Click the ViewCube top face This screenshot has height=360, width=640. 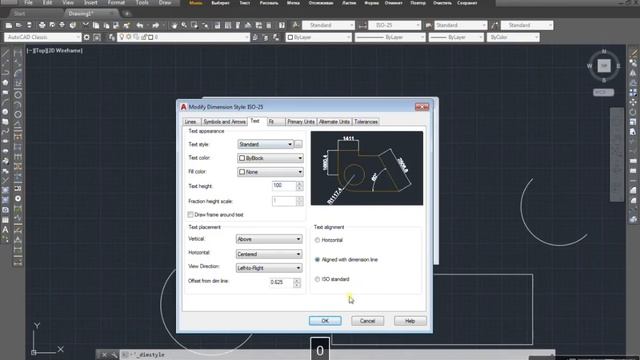click(x=604, y=65)
